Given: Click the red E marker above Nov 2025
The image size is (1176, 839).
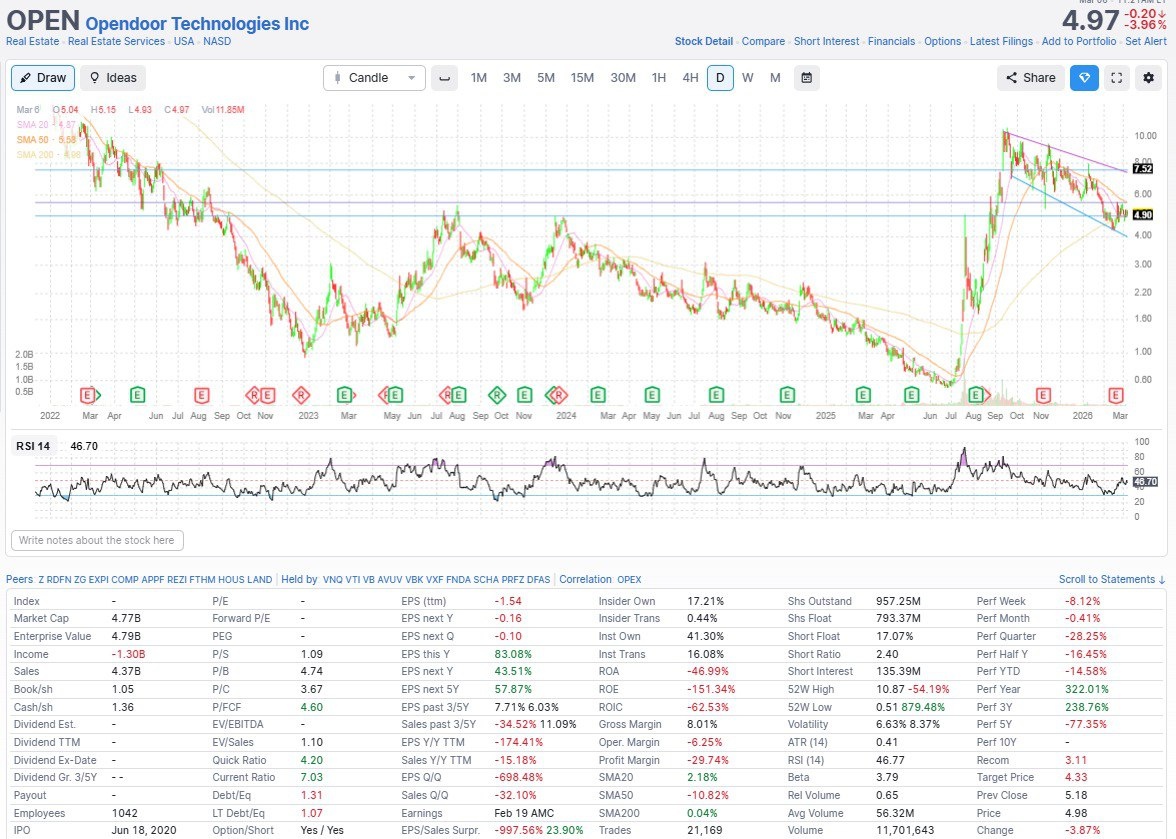Looking at the screenshot, I should [1042, 395].
